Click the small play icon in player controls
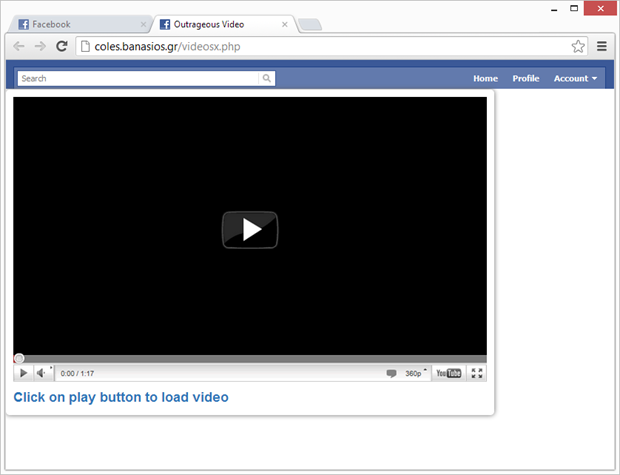 point(23,373)
